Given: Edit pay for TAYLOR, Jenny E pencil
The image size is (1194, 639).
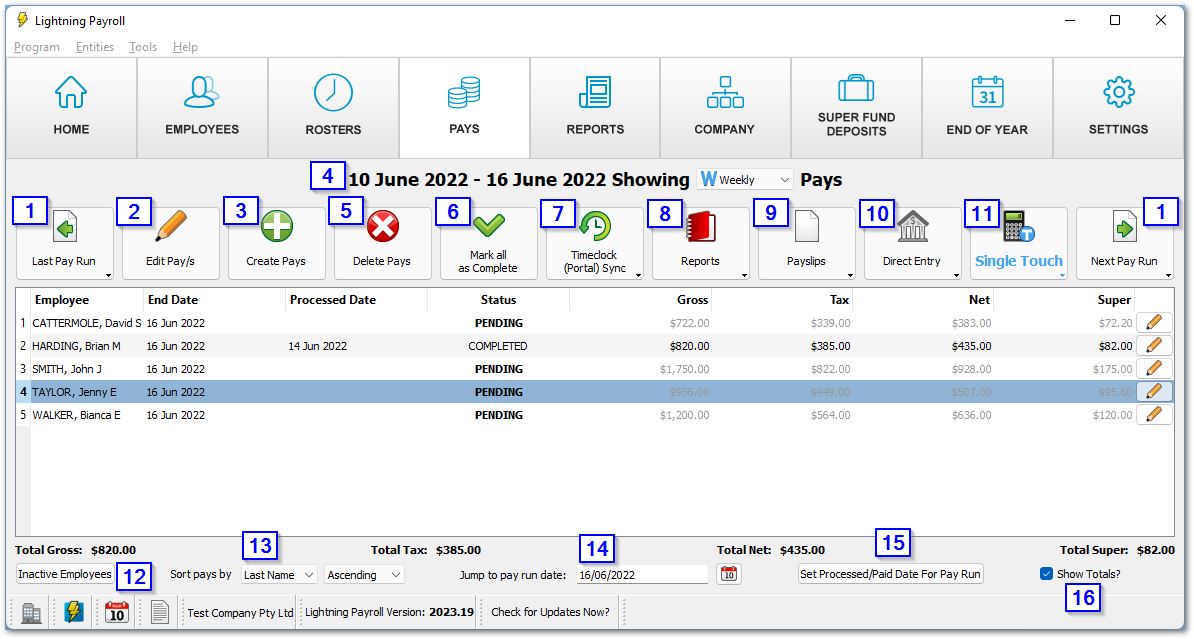Looking at the screenshot, I should tap(1154, 391).
